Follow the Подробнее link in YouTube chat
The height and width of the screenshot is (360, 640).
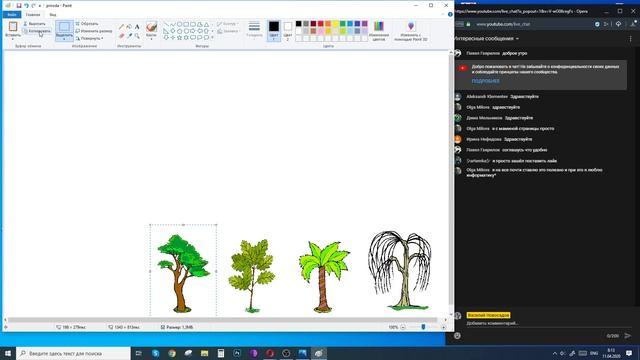[485, 81]
